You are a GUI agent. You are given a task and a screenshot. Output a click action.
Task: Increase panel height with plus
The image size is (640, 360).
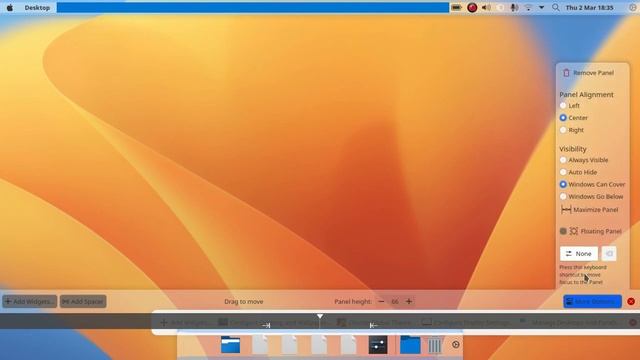tap(409, 302)
